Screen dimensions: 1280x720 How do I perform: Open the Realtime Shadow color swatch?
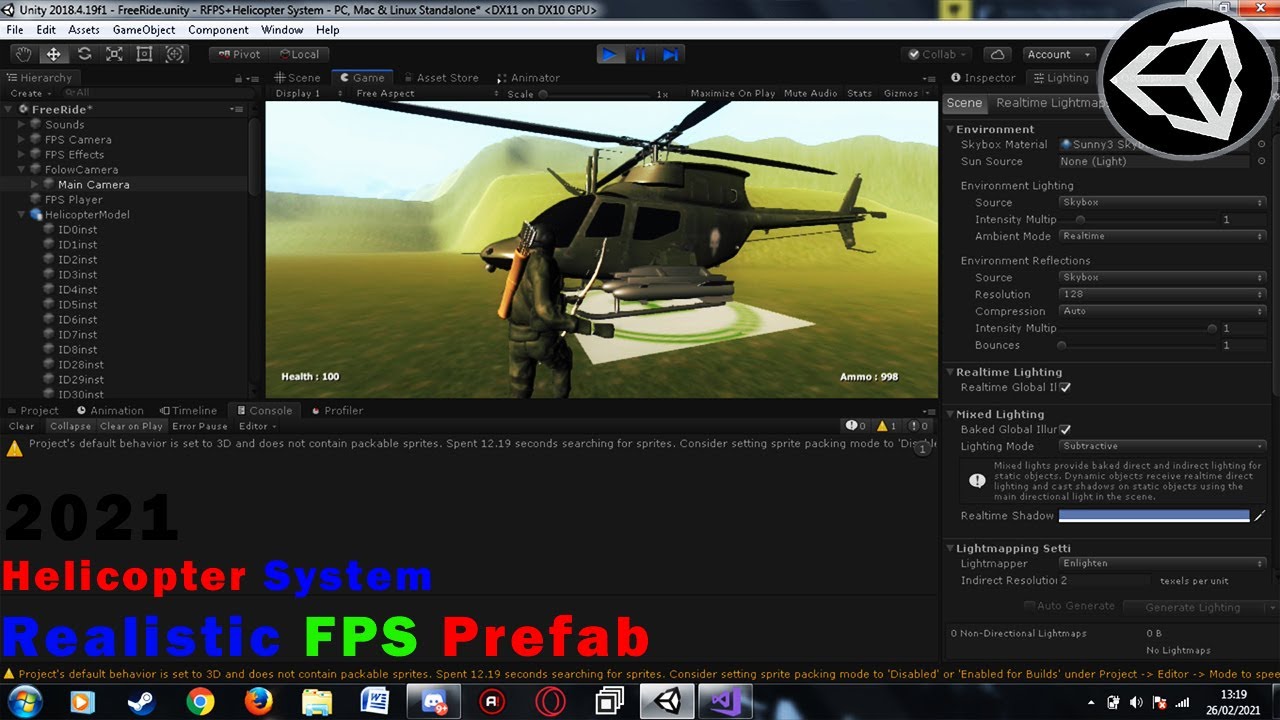1154,516
